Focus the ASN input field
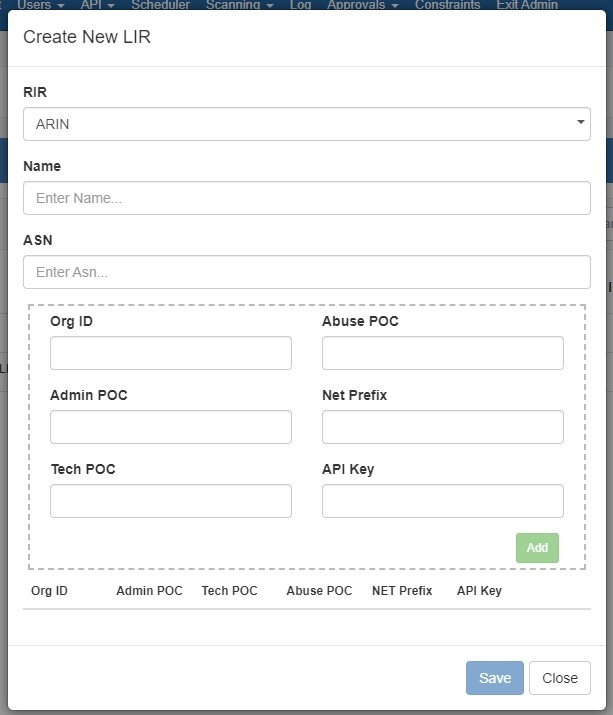 tap(306, 272)
